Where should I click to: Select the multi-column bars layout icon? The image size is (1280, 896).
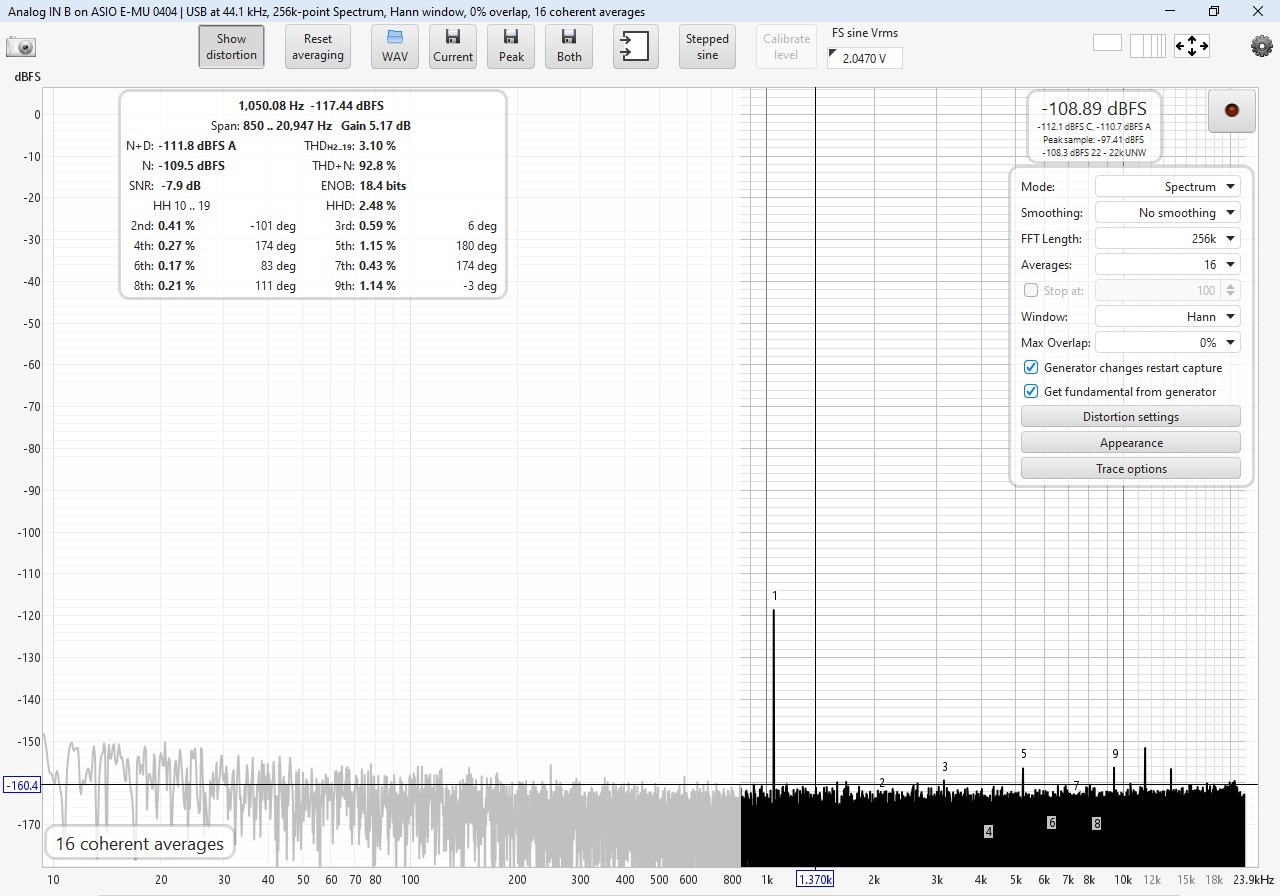coord(1149,46)
